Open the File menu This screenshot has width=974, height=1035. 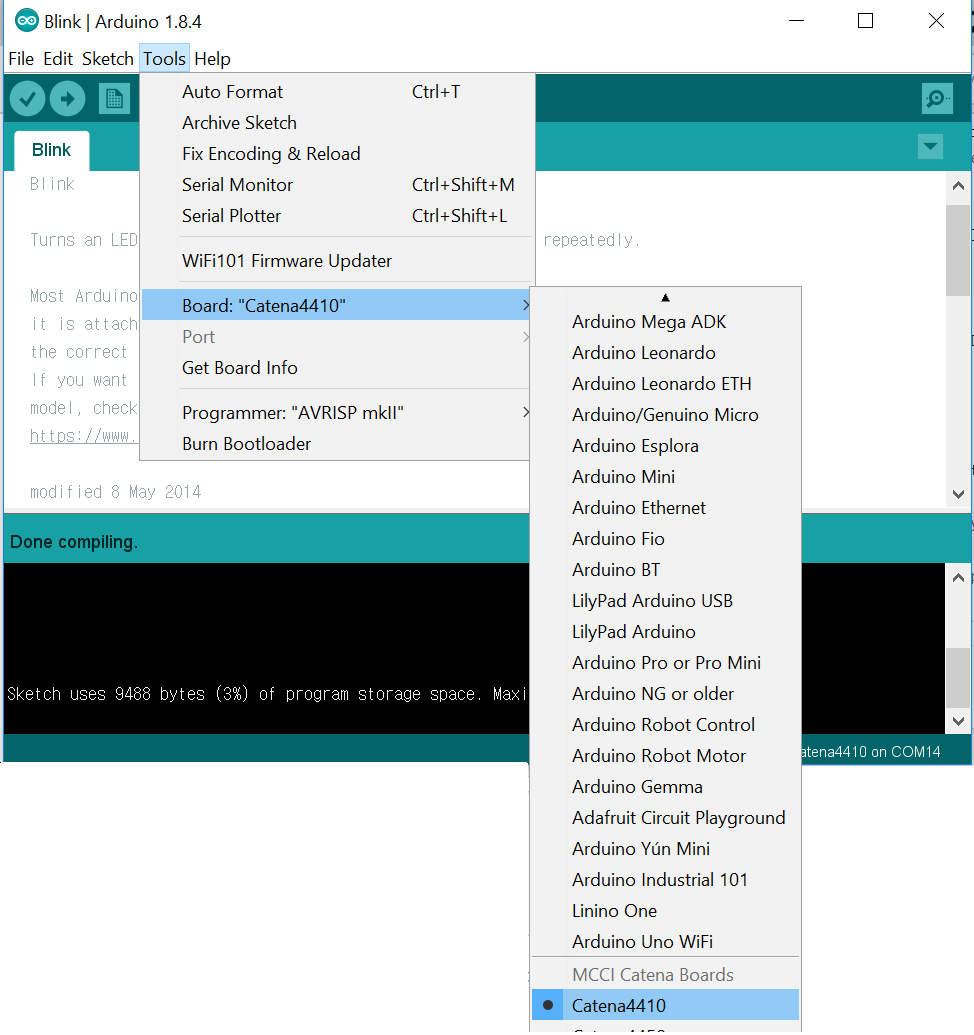pyautogui.click(x=21, y=59)
